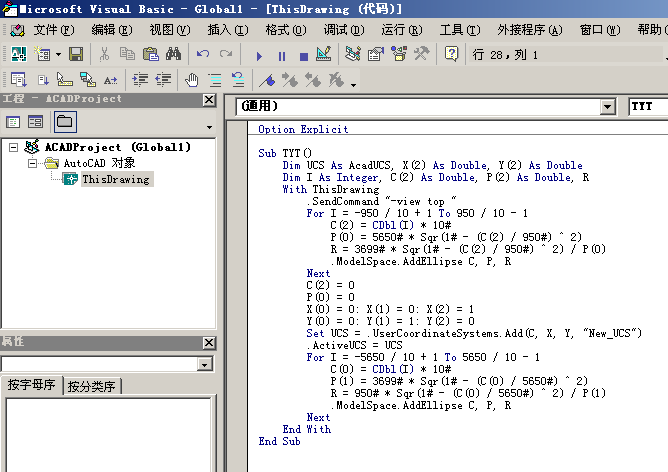Click the Next Bookmark icon

point(290,80)
